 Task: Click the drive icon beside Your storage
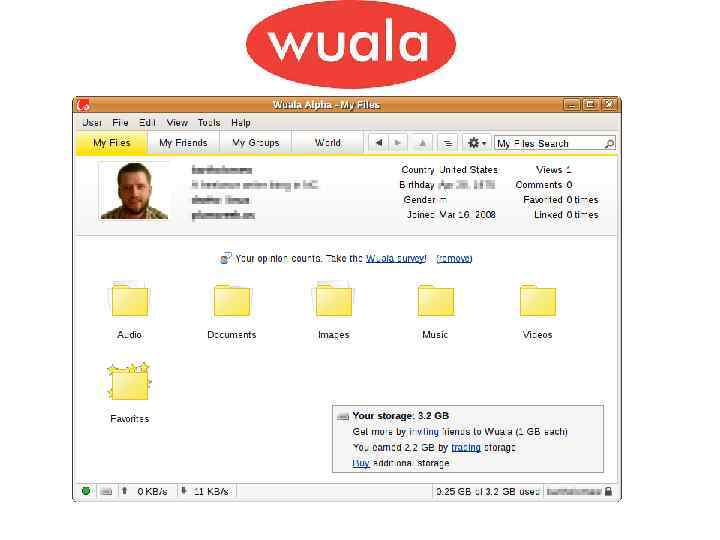pyautogui.click(x=343, y=416)
